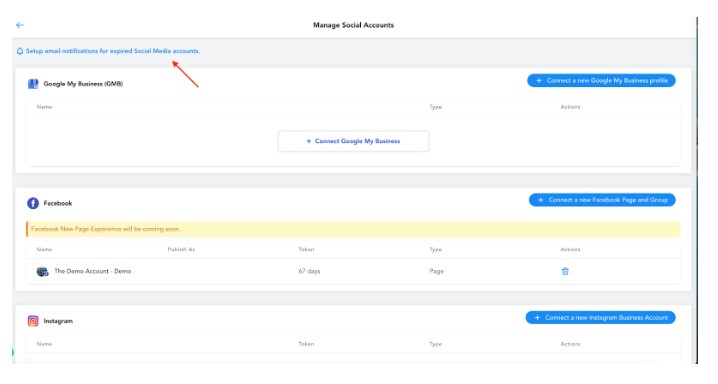Click the 'Google My Business (GMB)' heading
718x384 pixels.
83,84
